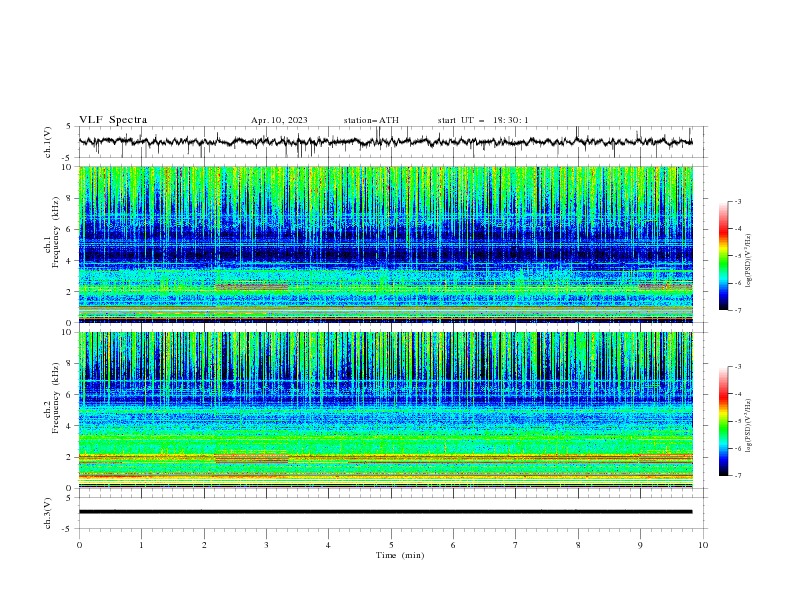Click the 'VLF Spectra' title text
The image size is (792, 612).
(x=113, y=120)
